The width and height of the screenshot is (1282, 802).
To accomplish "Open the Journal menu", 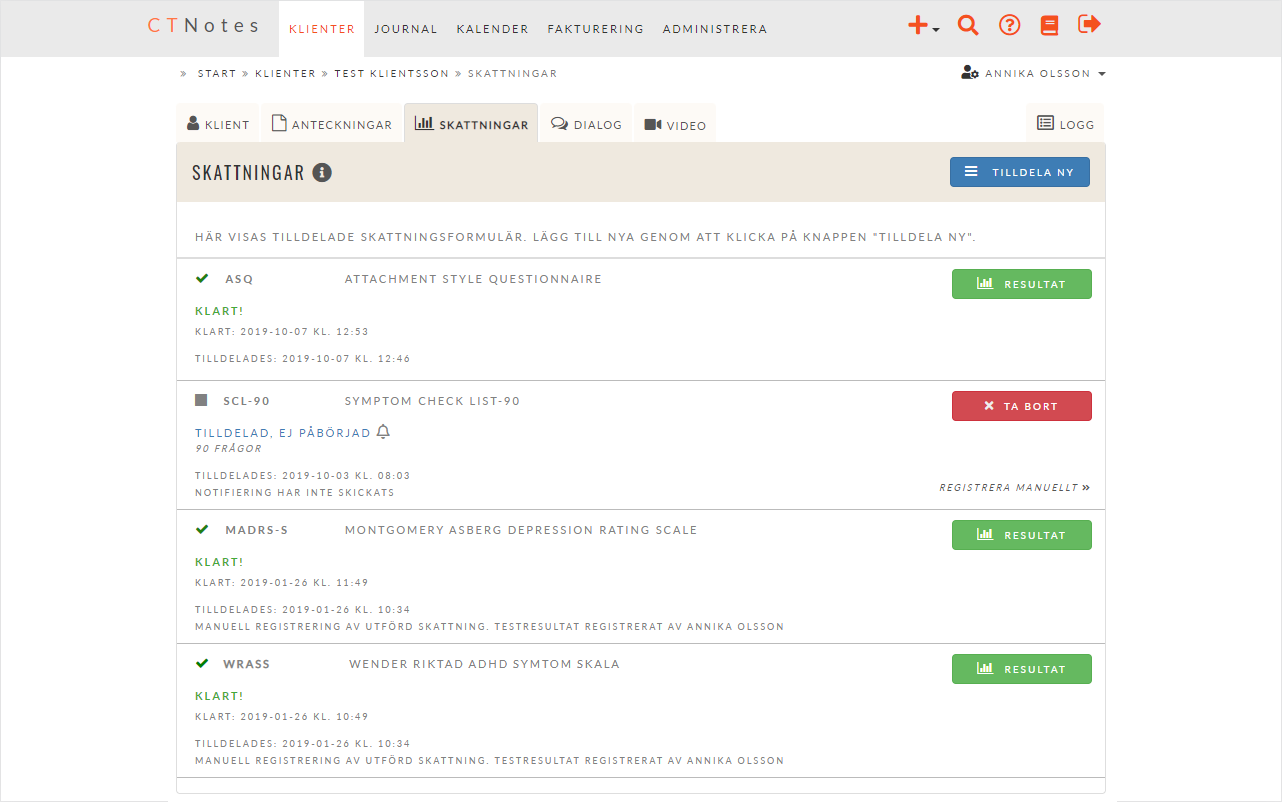I will click(x=406, y=29).
